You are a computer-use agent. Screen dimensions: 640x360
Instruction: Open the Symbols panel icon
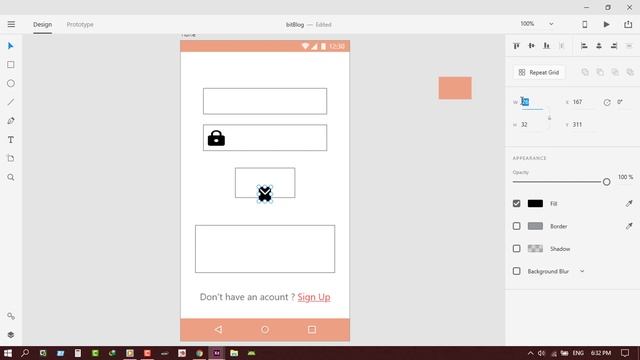click(11, 316)
